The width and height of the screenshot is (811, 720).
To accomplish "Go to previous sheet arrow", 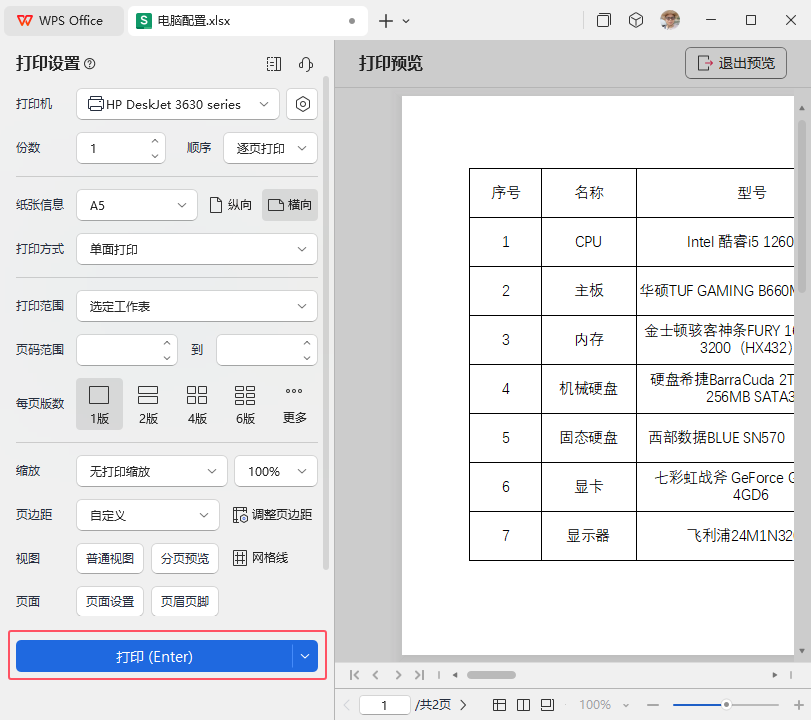I will pyautogui.click(x=376, y=675).
